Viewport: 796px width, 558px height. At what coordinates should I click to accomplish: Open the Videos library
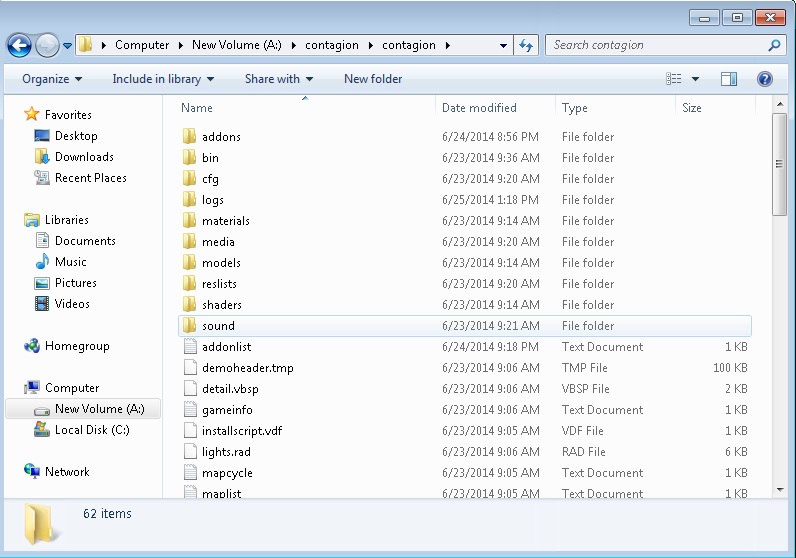(x=72, y=304)
